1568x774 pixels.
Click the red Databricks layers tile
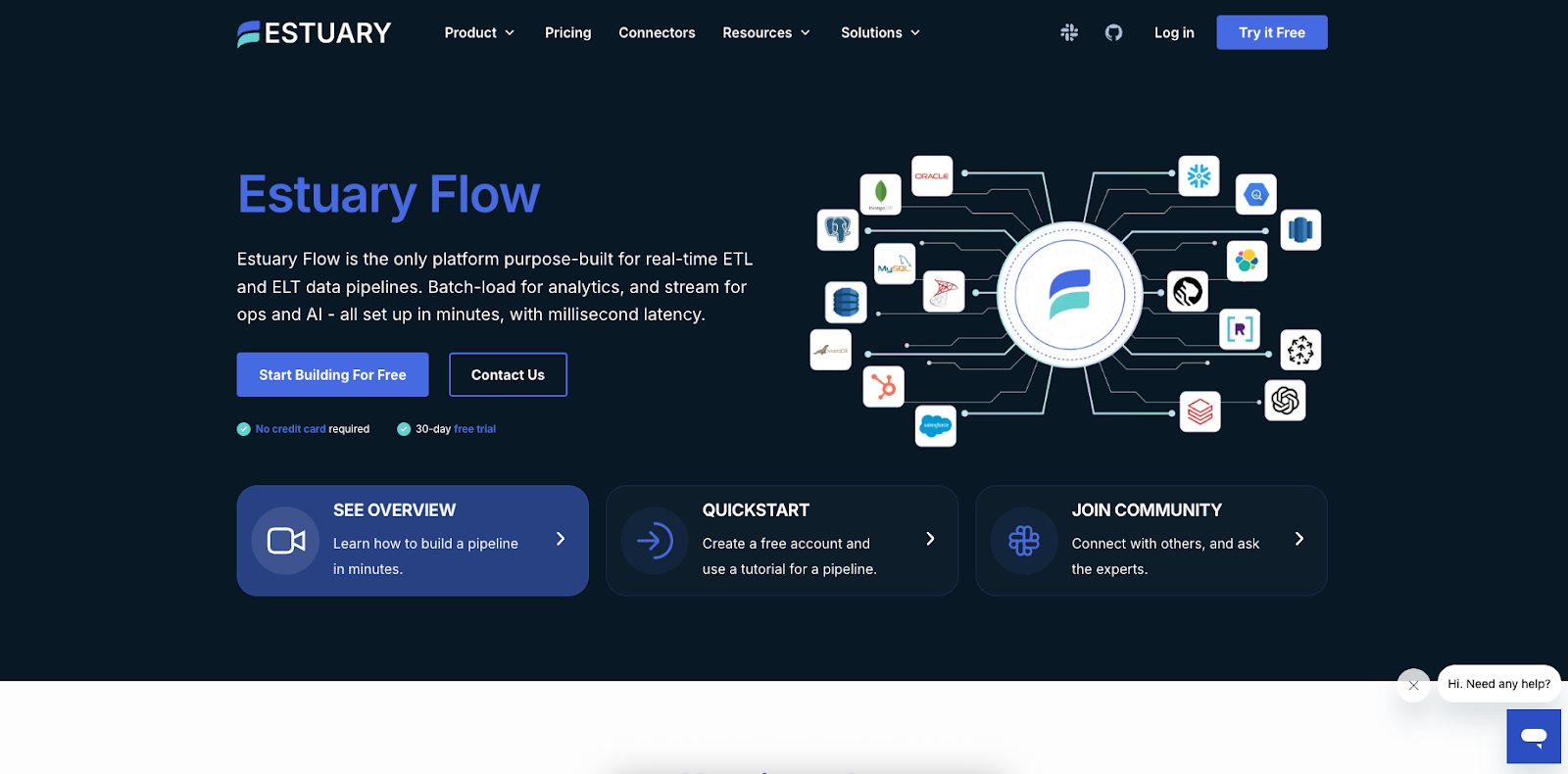pos(1200,411)
